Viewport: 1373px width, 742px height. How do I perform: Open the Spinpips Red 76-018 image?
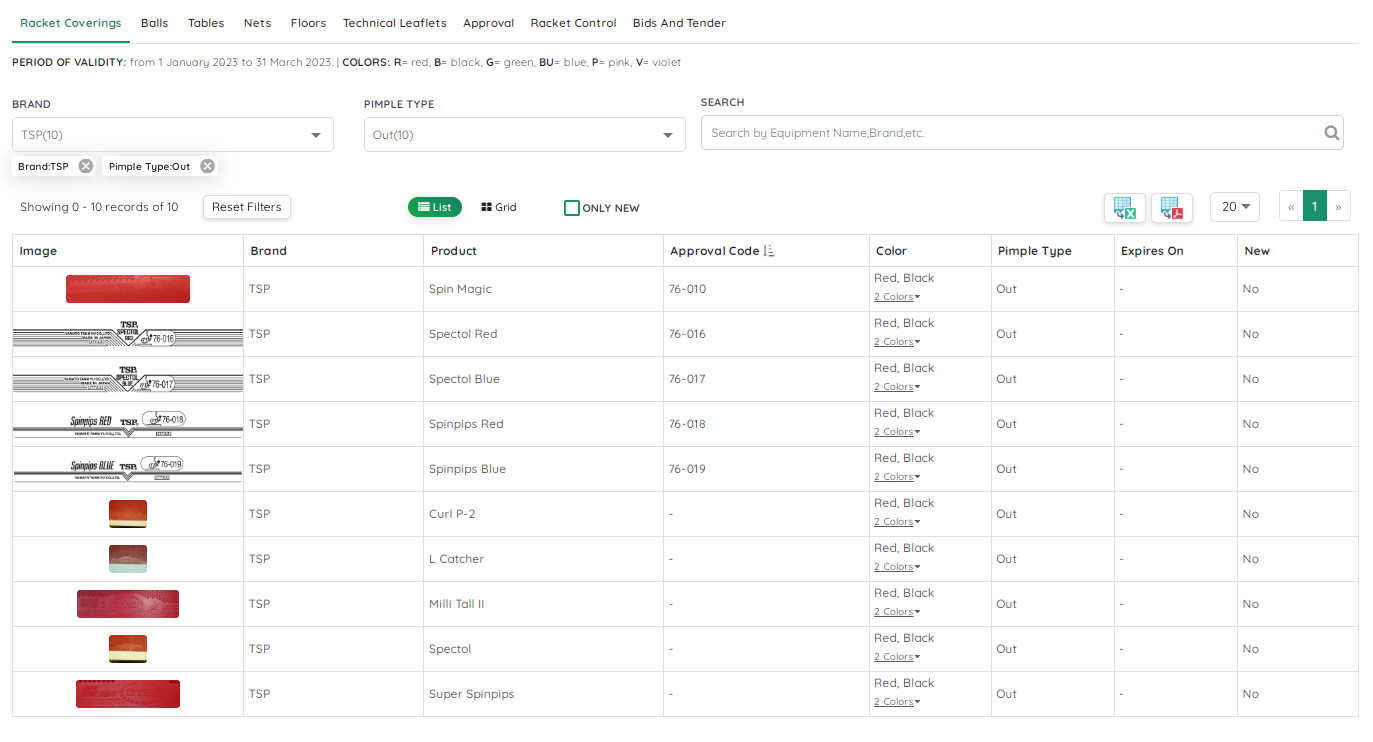point(128,424)
